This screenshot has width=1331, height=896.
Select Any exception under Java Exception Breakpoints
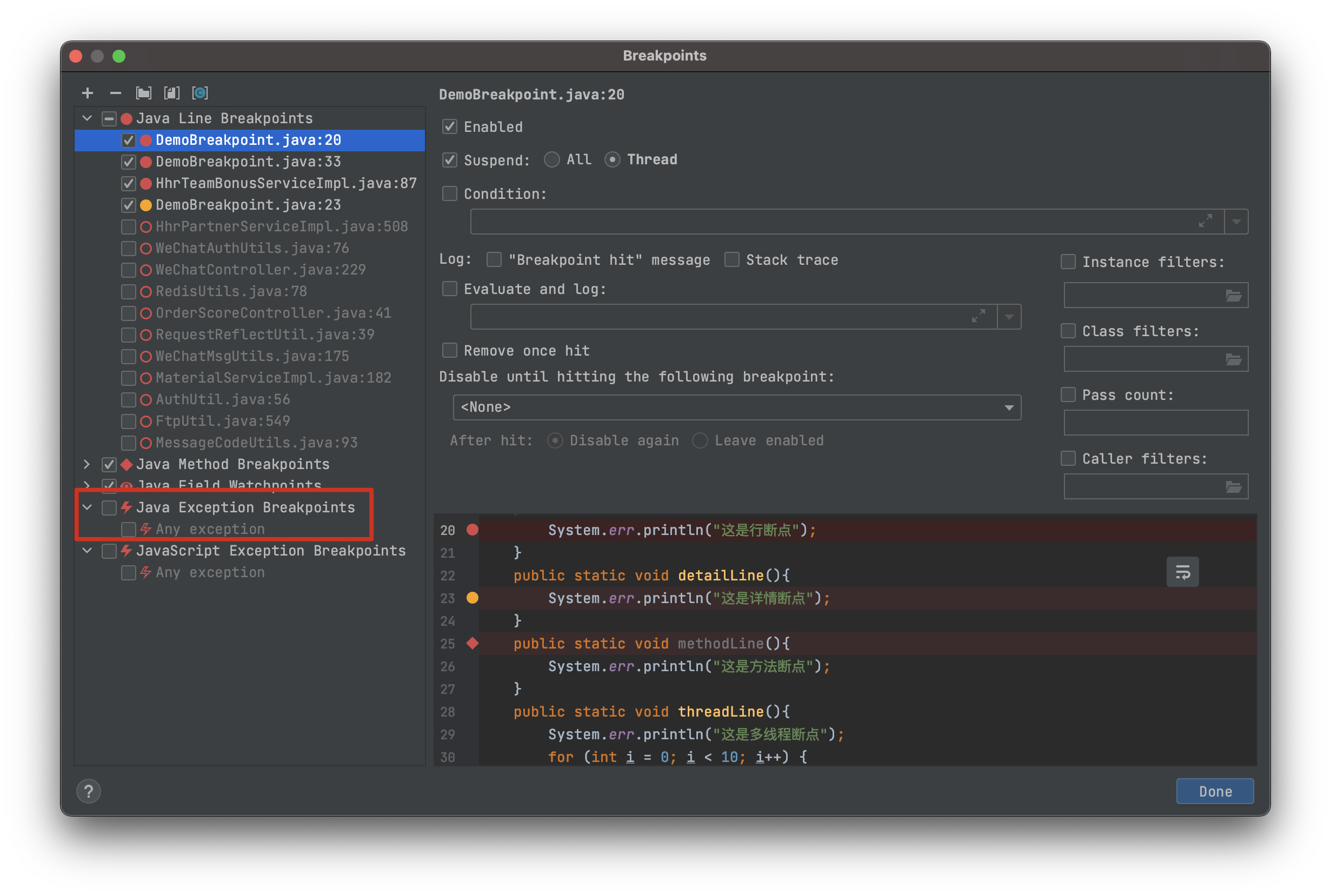[210, 529]
